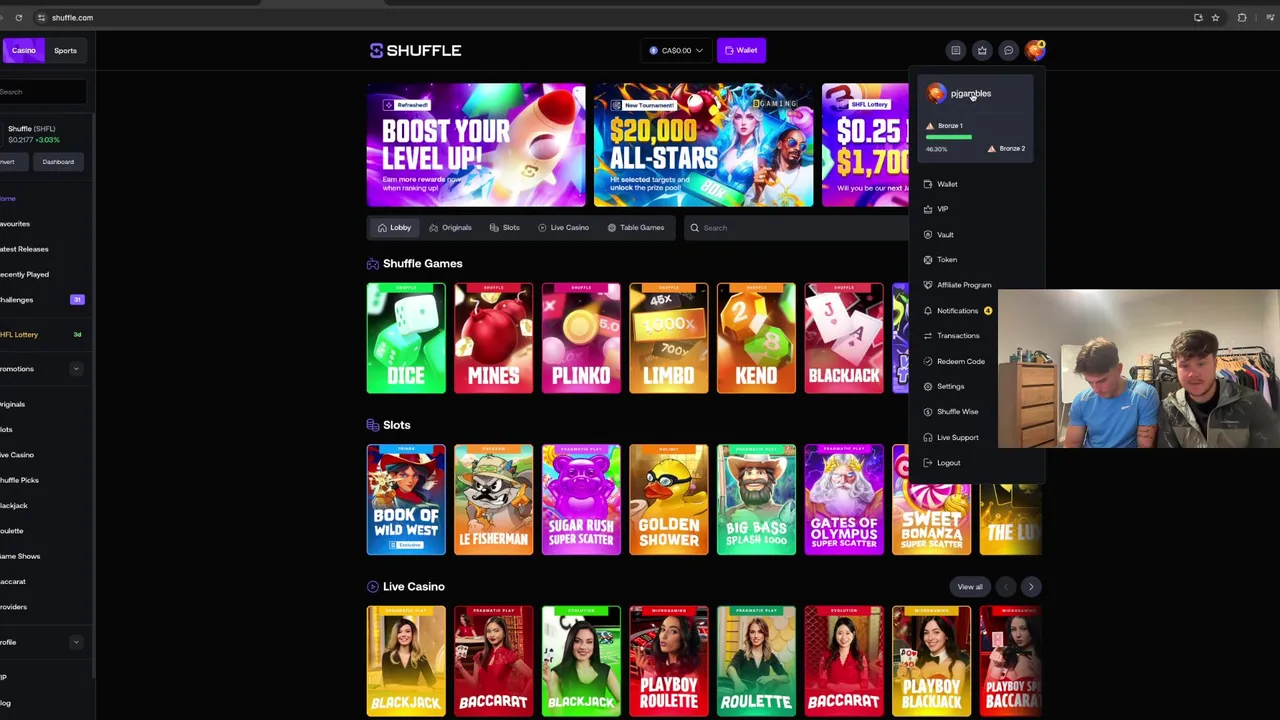Open the Playboy Blackjack live game

(x=931, y=661)
